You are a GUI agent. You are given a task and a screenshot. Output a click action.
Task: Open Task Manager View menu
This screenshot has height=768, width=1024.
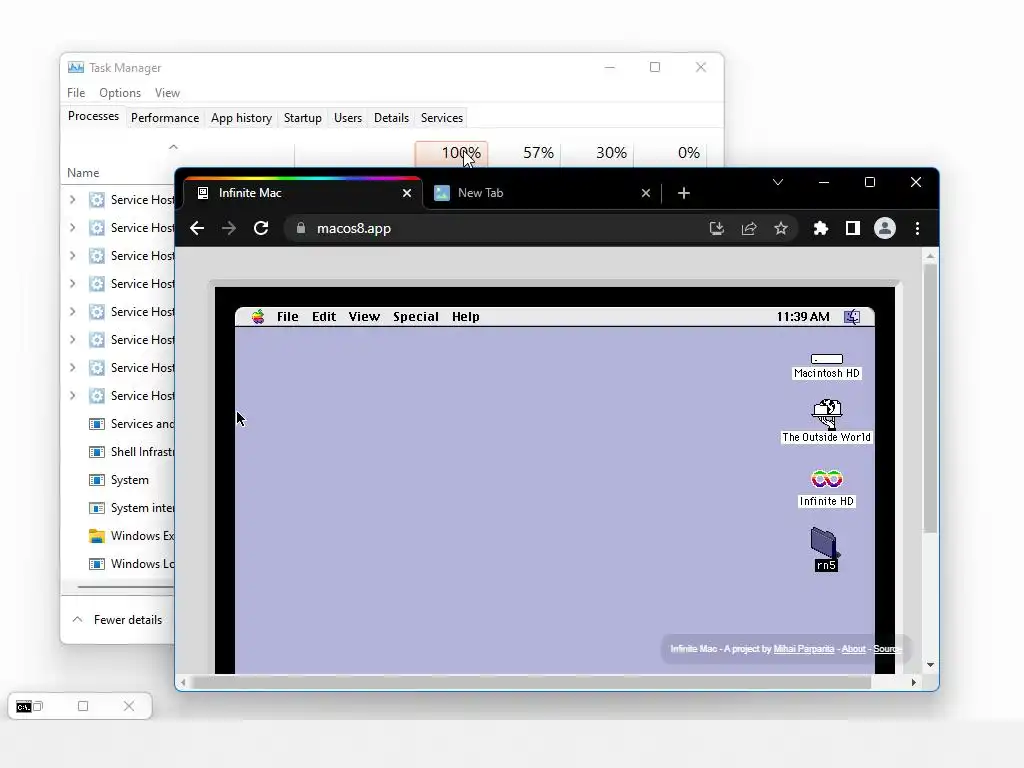(x=167, y=93)
